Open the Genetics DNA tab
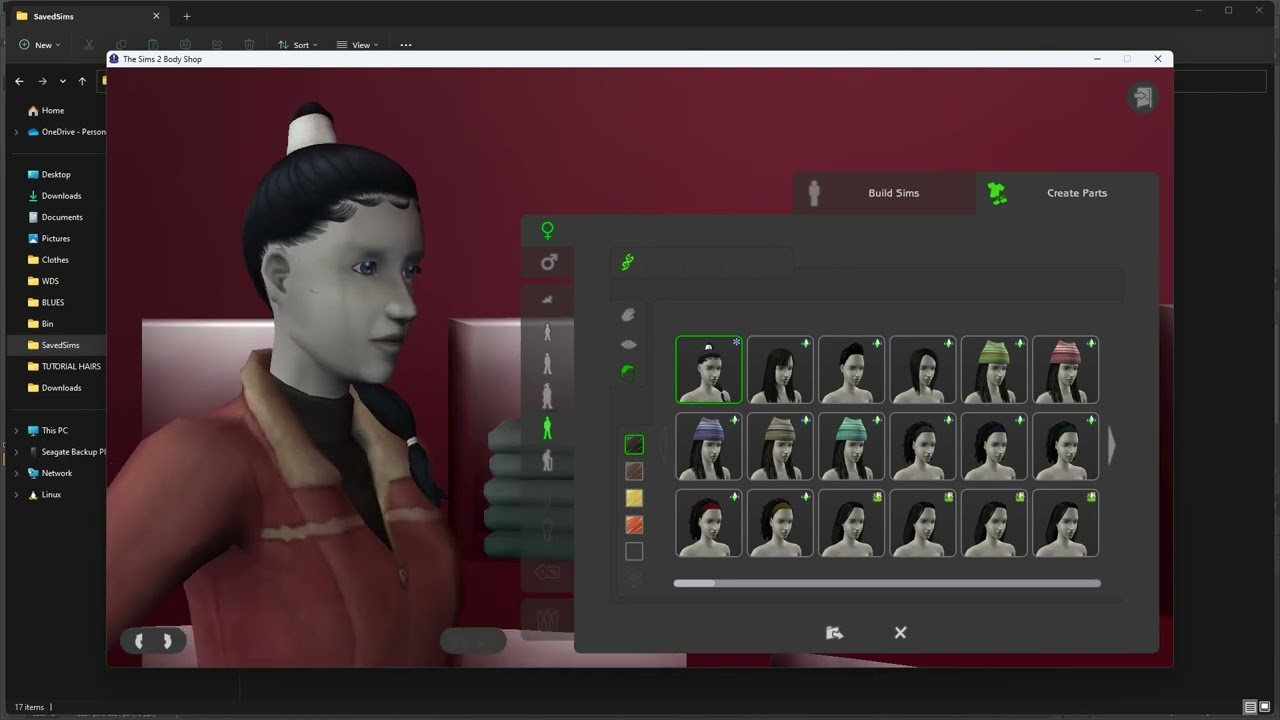This screenshot has width=1280, height=720. click(x=628, y=262)
